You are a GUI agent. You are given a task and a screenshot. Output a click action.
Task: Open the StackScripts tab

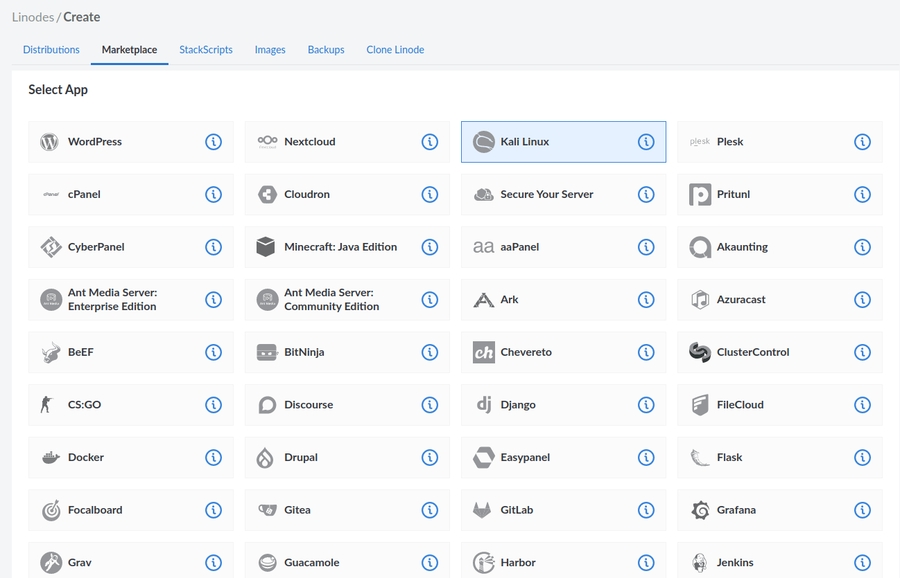pyautogui.click(x=206, y=49)
